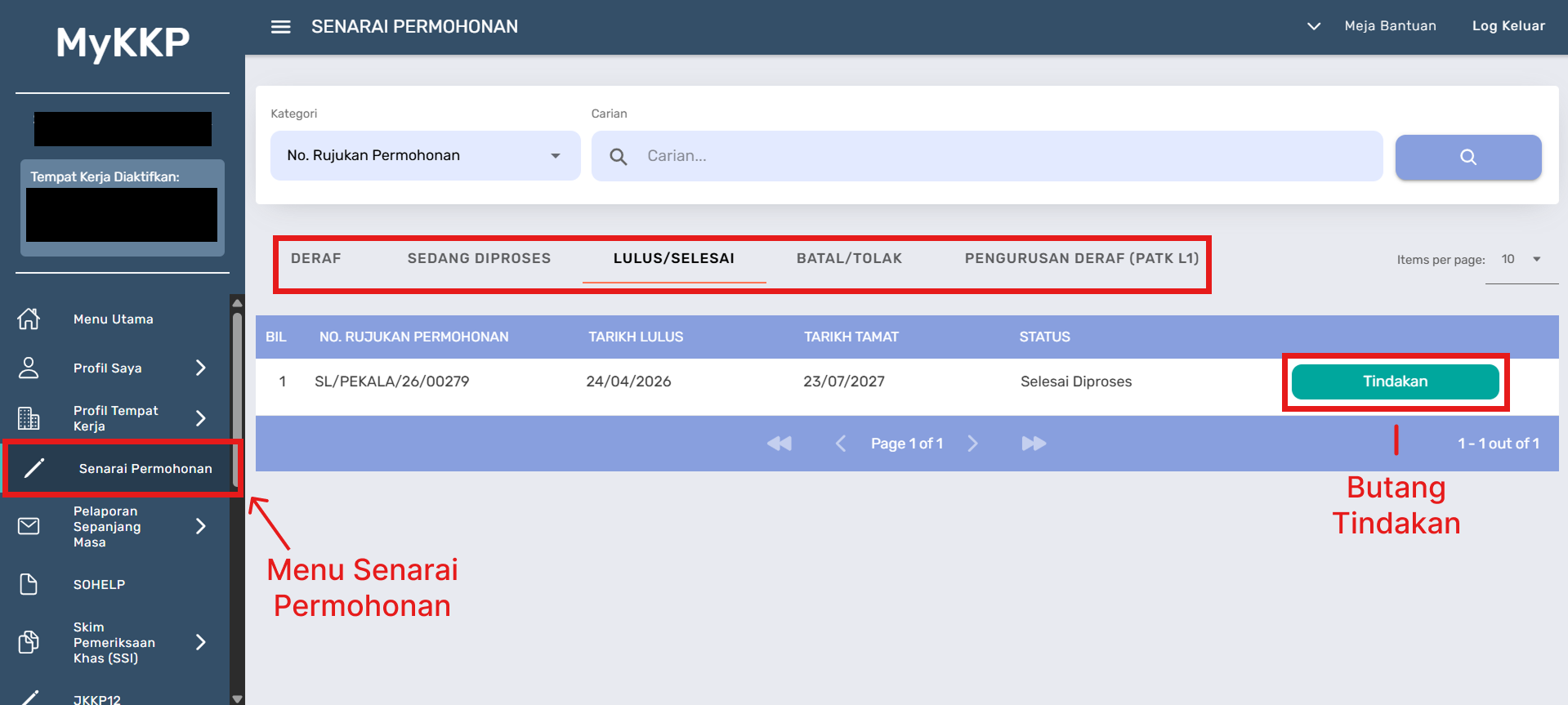Click the Profil Saya person icon
This screenshot has width=1568, height=705.
[29, 368]
